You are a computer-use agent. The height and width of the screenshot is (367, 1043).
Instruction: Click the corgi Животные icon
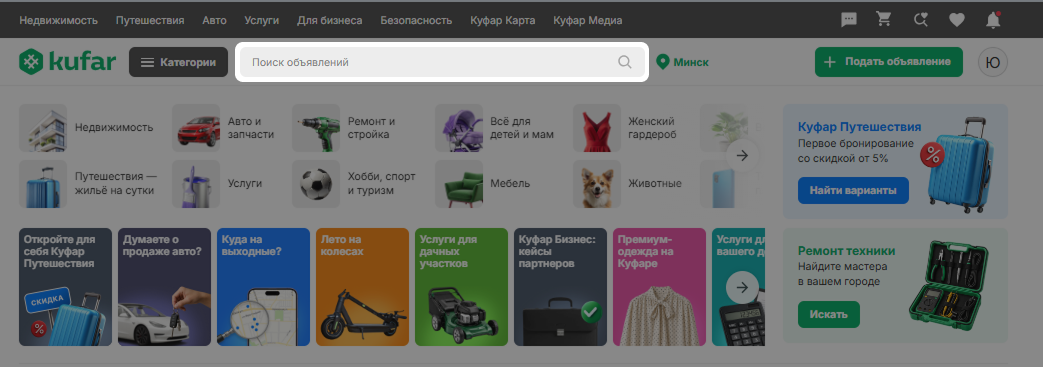pyautogui.click(x=597, y=184)
